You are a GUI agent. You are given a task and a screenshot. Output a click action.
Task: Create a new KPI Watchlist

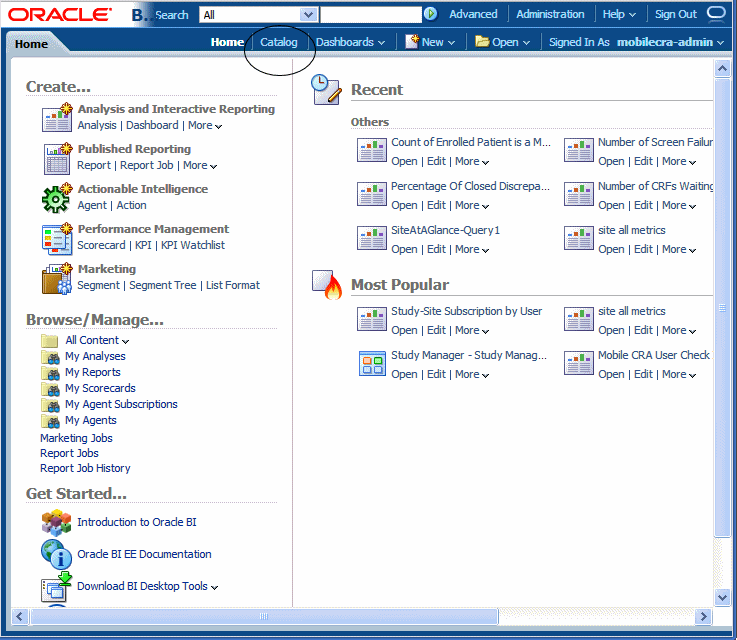[193, 245]
